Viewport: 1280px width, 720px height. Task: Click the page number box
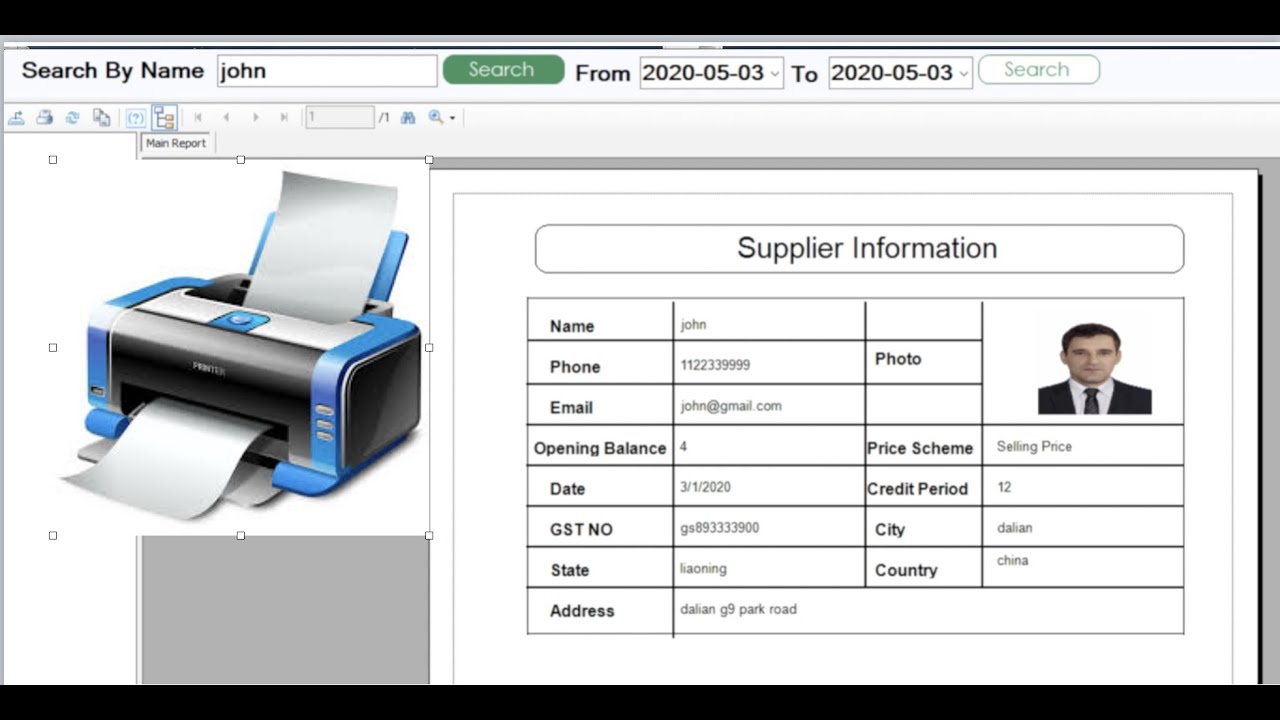339,117
